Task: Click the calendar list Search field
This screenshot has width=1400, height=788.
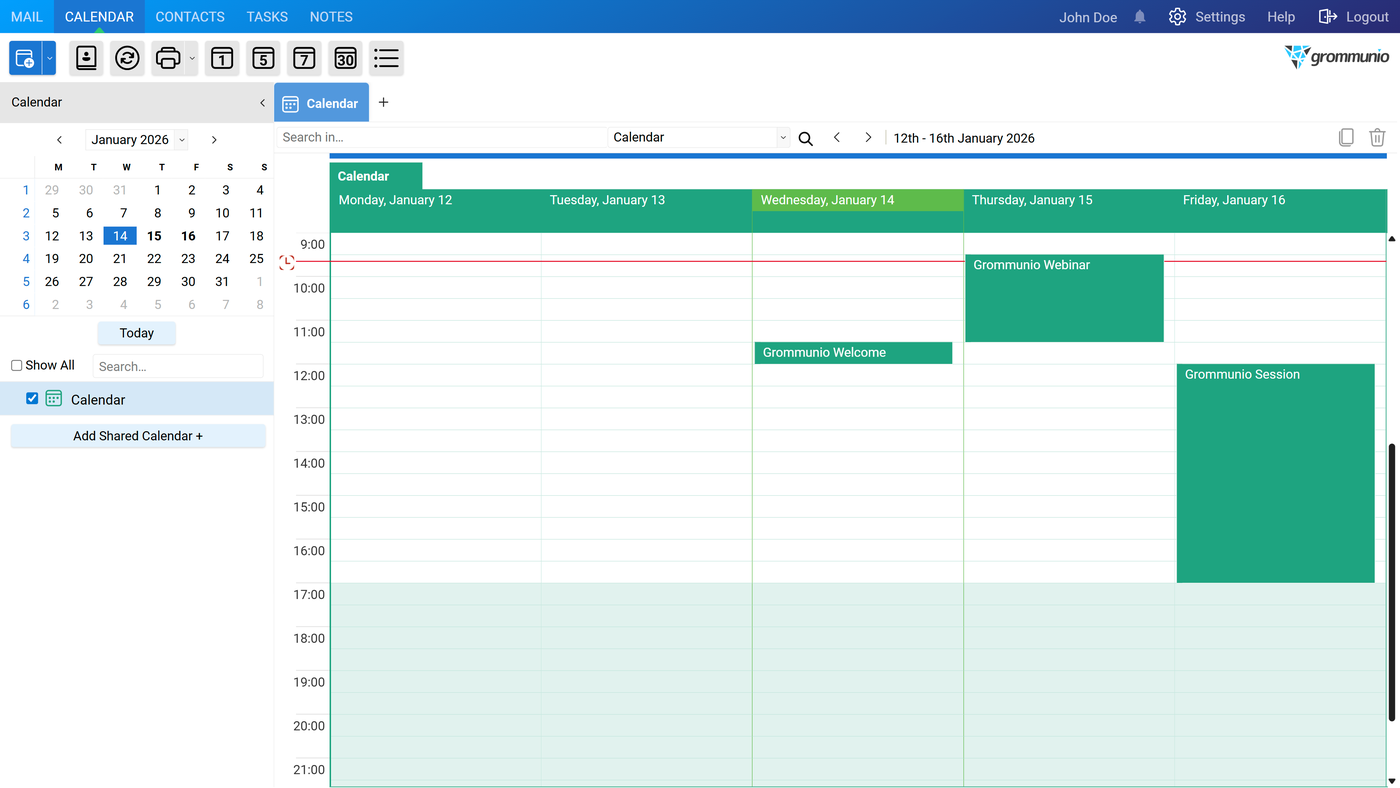Action: pos(178,366)
